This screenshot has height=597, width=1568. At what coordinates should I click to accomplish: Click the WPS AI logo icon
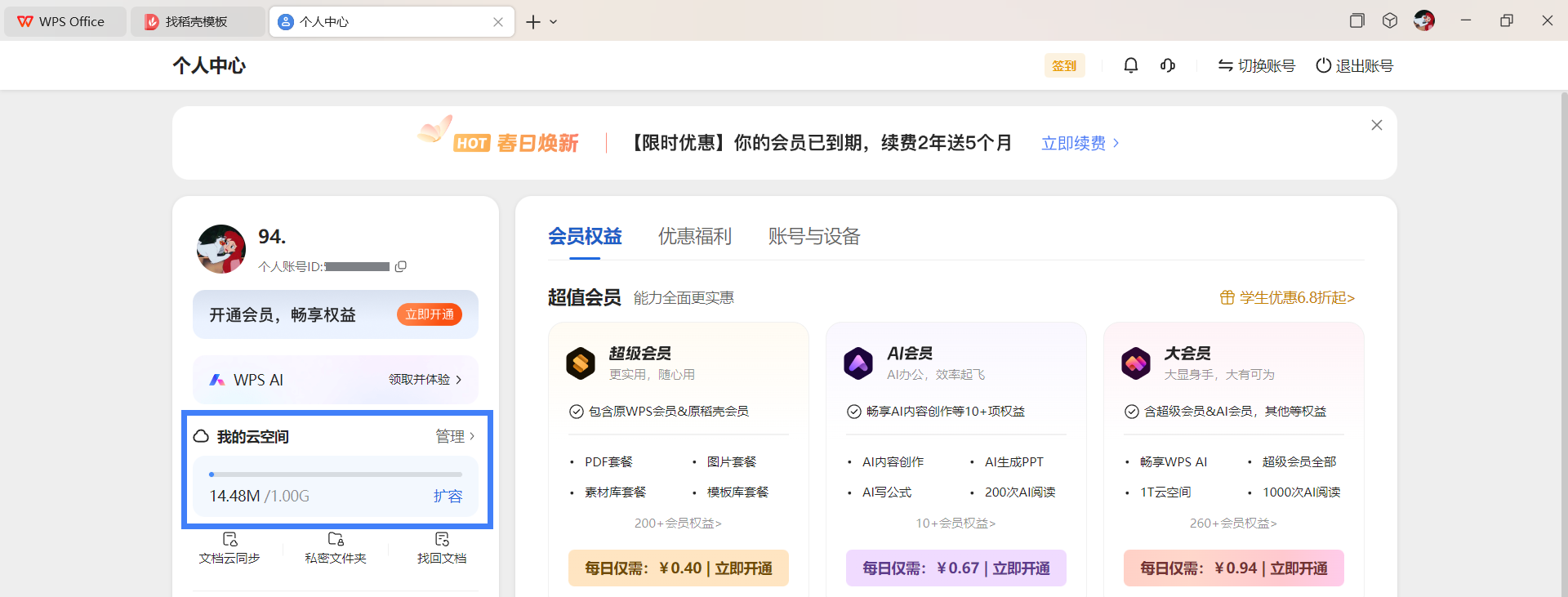(217, 380)
